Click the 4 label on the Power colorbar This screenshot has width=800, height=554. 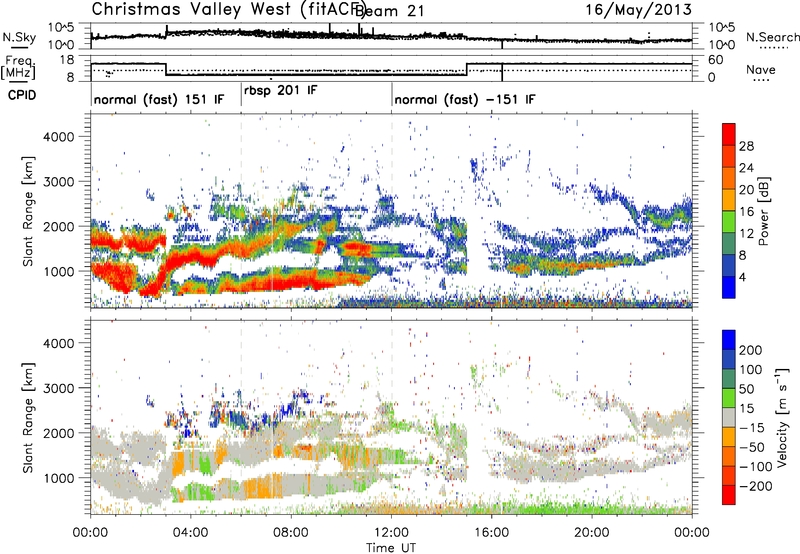(x=743, y=277)
